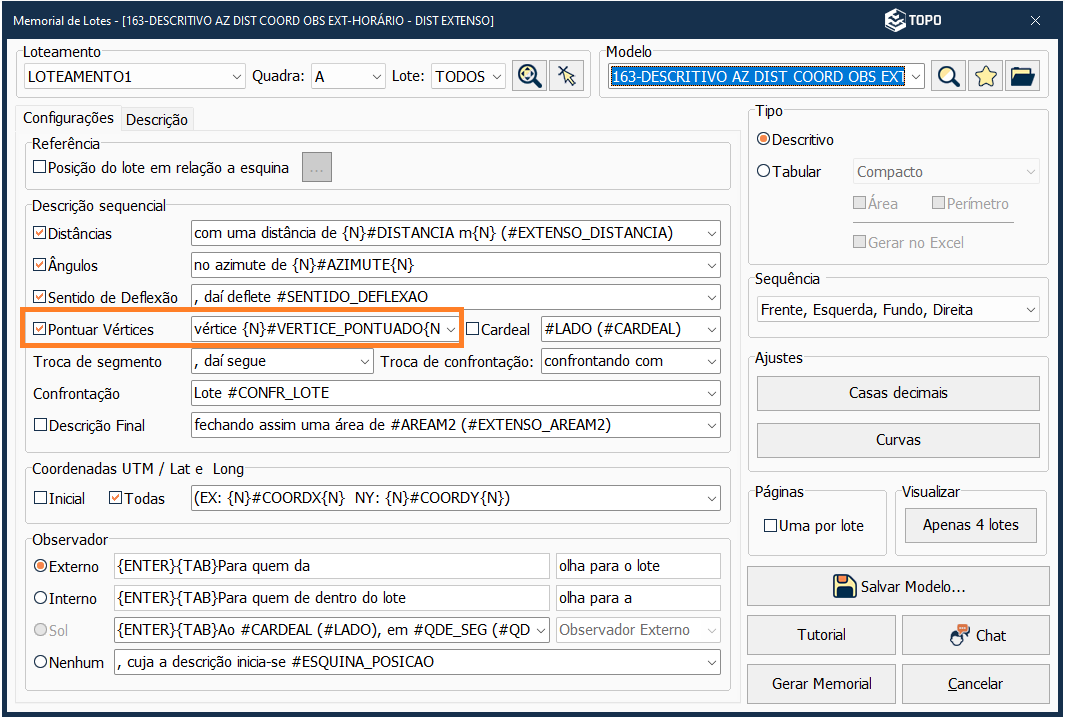The height and width of the screenshot is (718, 1065).
Task: Open the Sequência dropdown
Action: 1027,310
